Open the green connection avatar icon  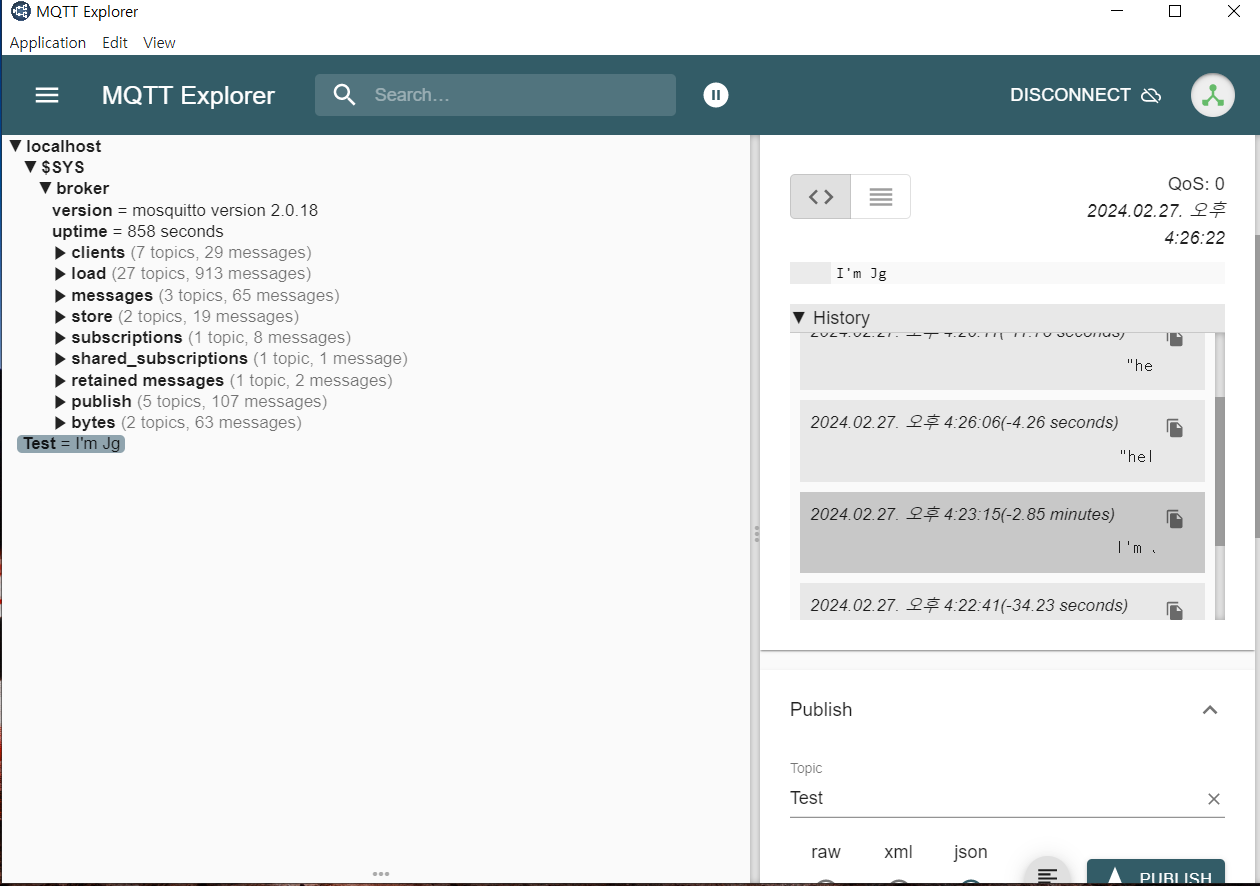pos(1212,95)
